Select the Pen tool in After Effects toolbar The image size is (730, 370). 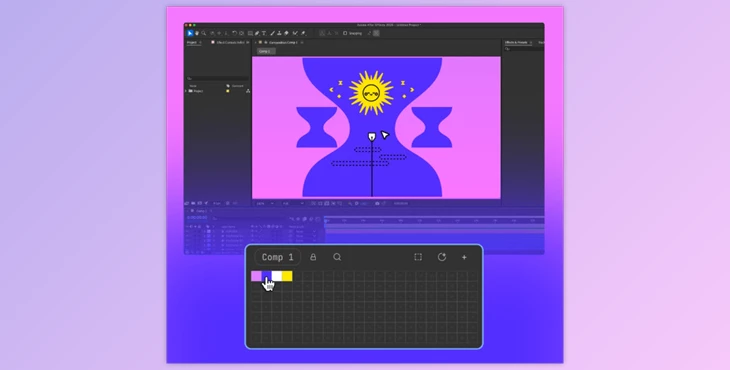coord(257,33)
